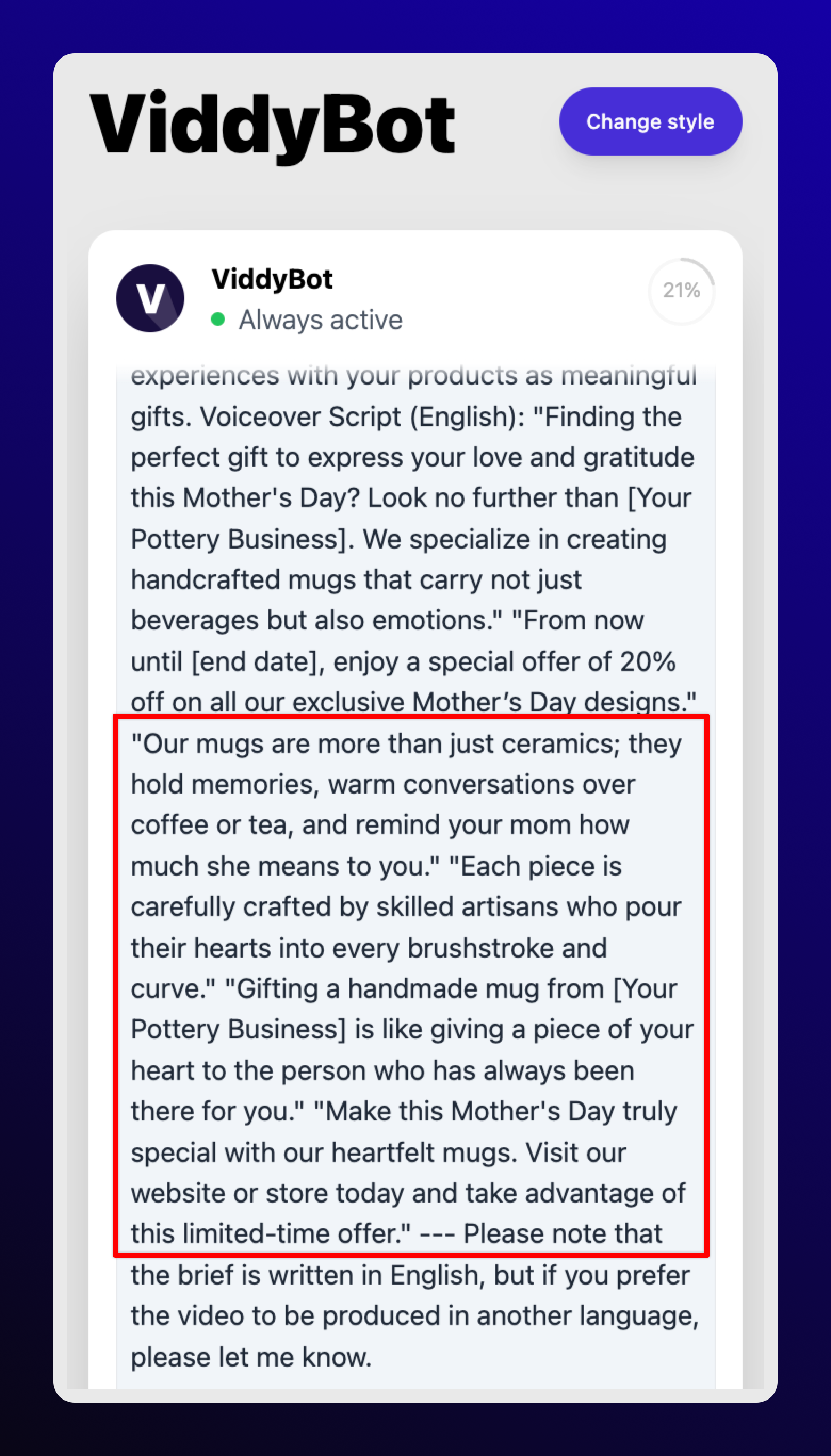The height and width of the screenshot is (1456, 831).
Task: Open the ViddyBot avatar with V logo
Action: point(150,298)
